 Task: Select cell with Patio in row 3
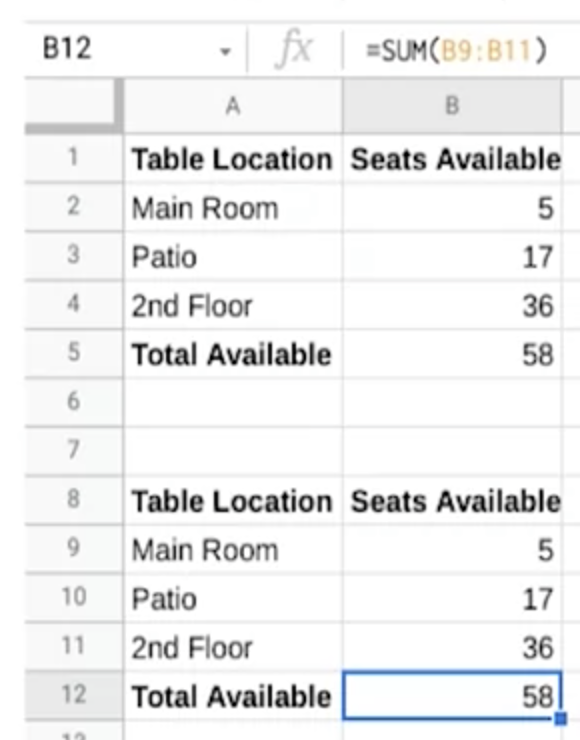point(233,256)
